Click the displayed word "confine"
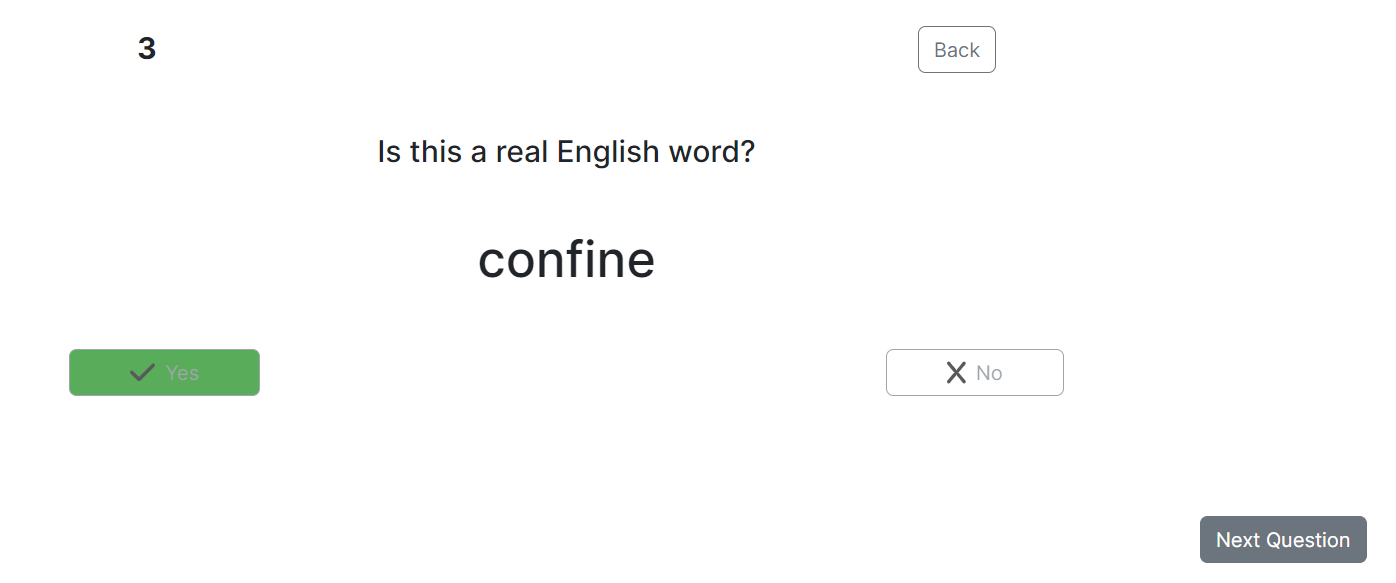Viewport: 1396px width, 583px height. pos(566,260)
